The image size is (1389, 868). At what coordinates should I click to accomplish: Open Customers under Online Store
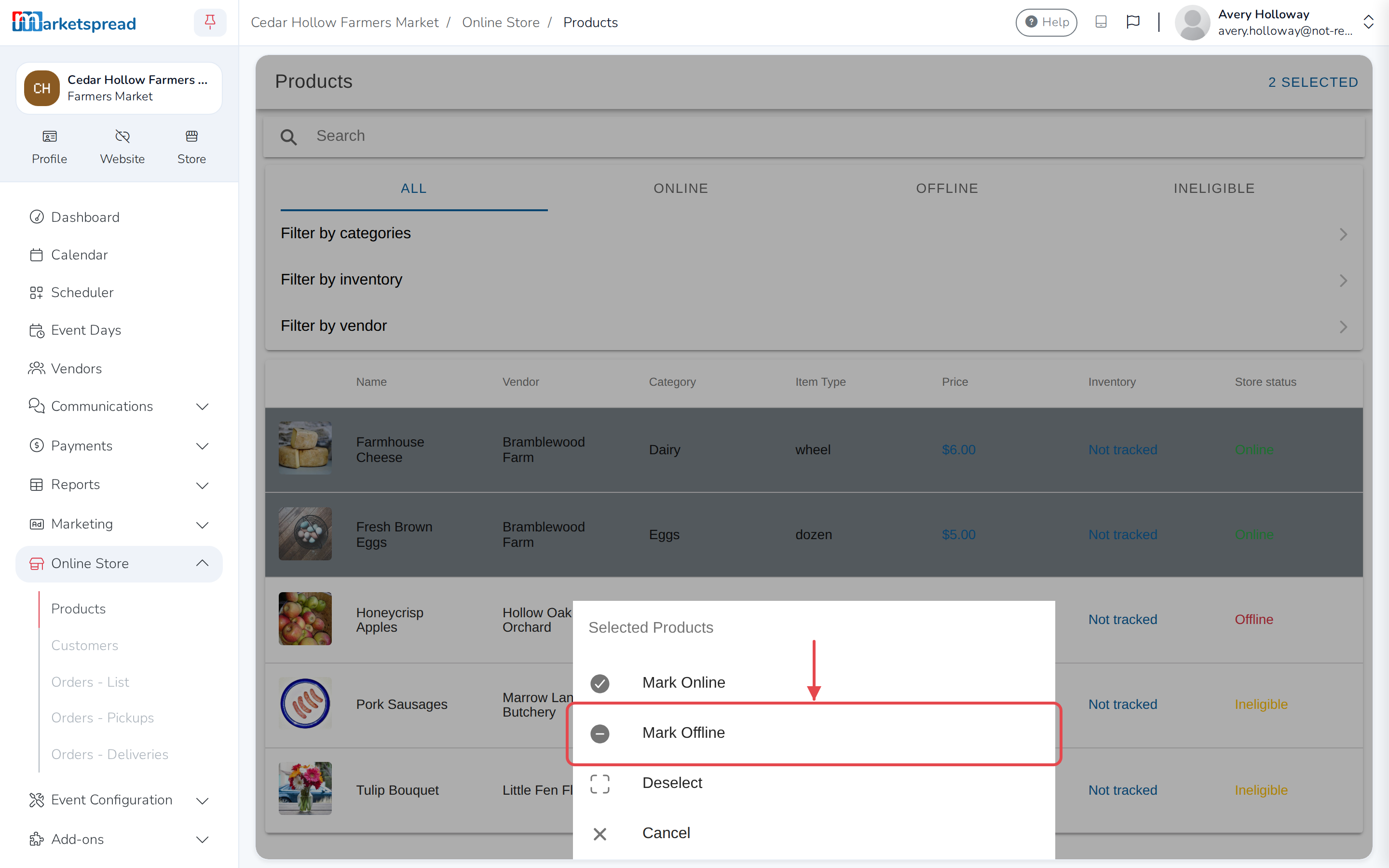point(84,645)
